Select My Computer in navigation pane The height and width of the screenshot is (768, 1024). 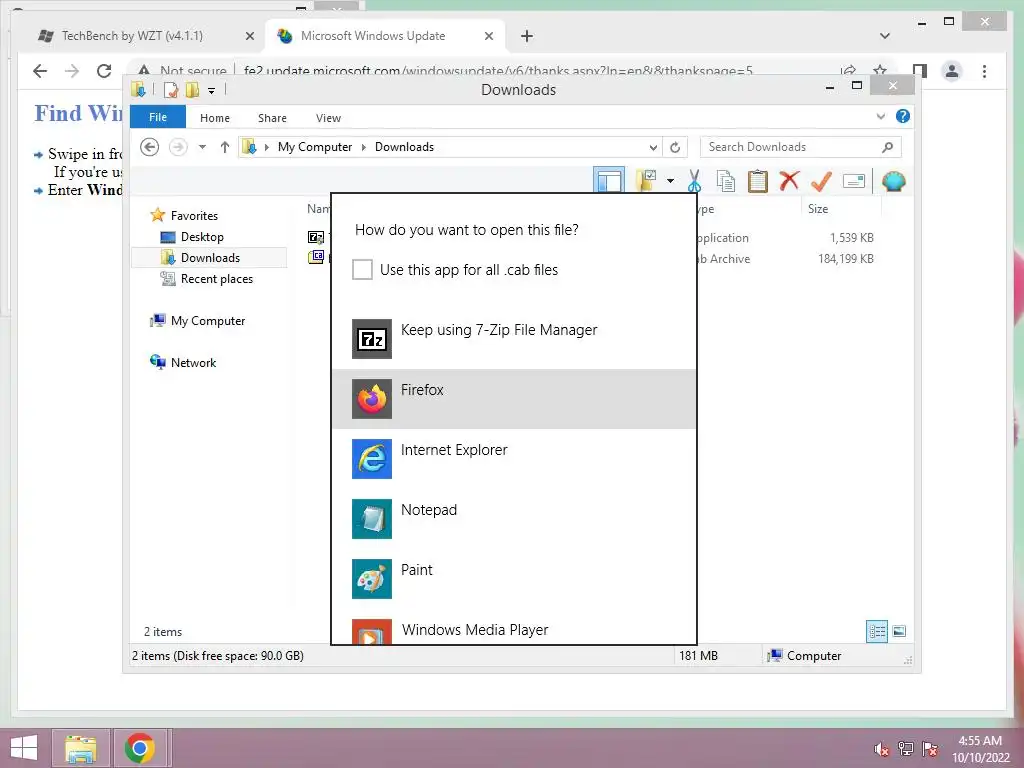pyautogui.click(x=208, y=321)
